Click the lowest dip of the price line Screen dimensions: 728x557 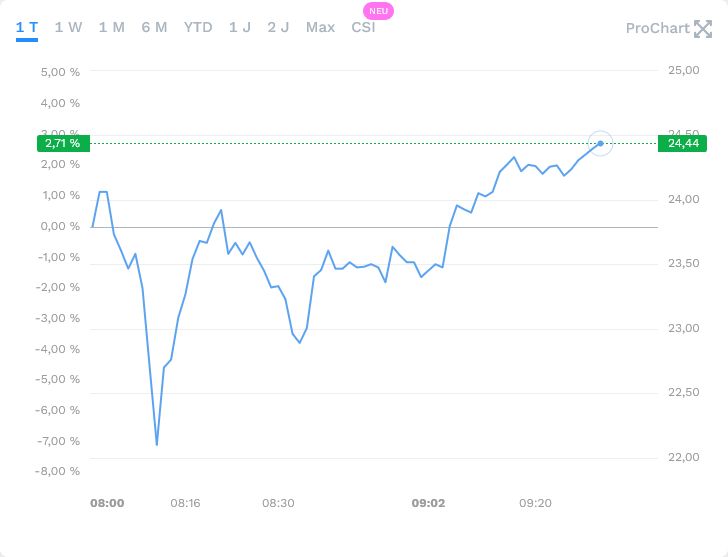(x=157, y=444)
